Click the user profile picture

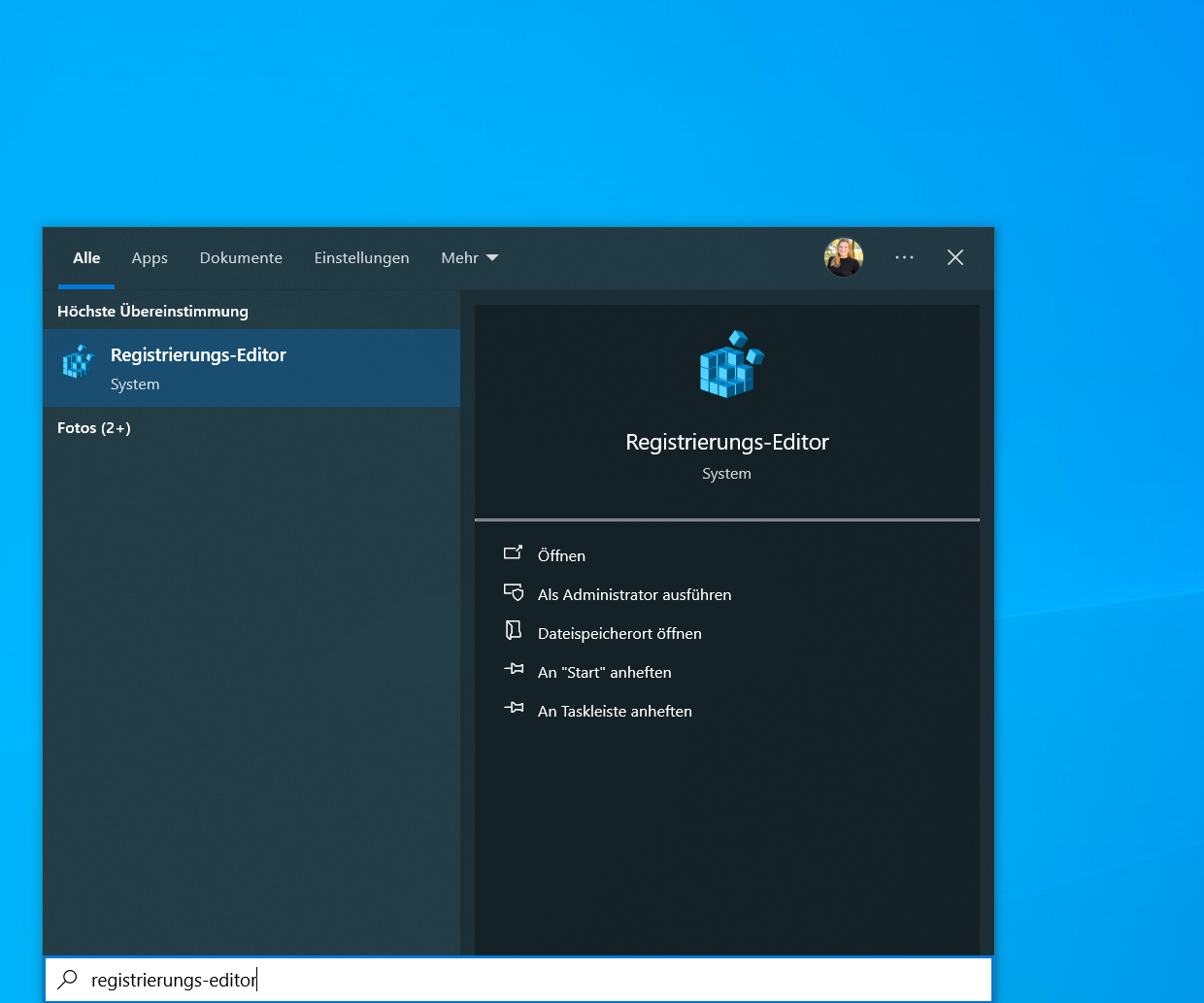pos(844,257)
